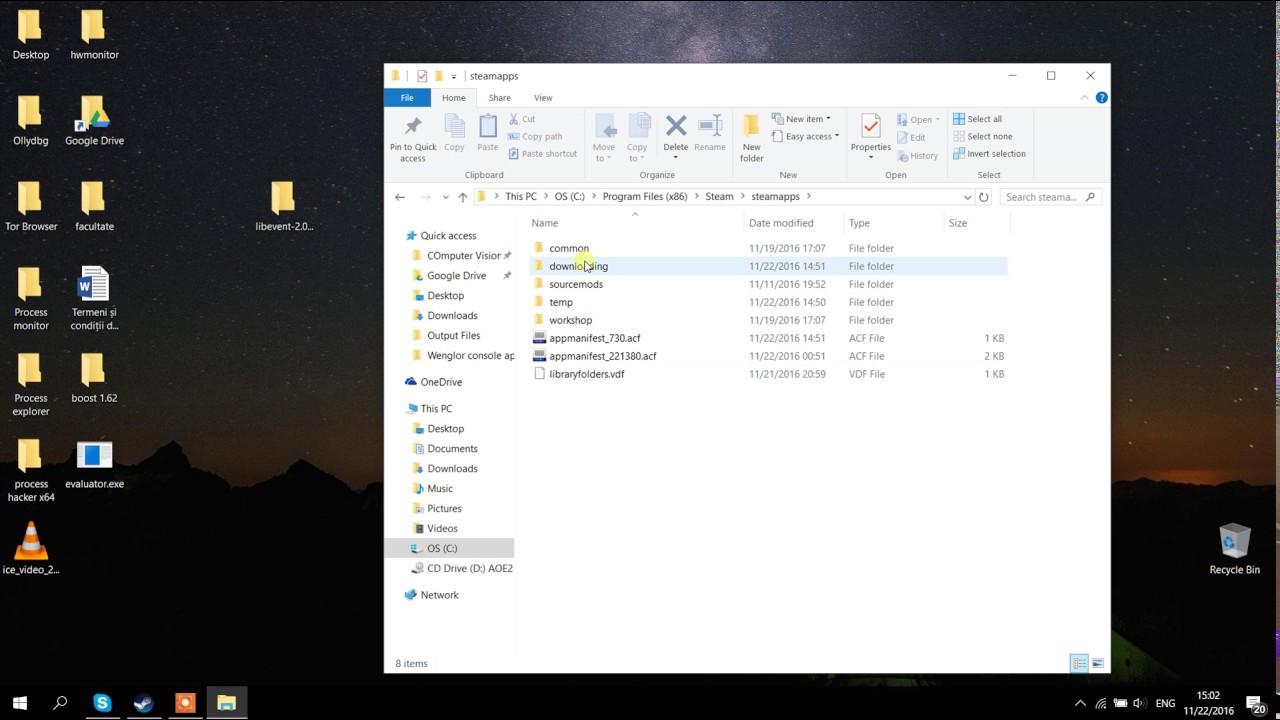Screen dimensions: 1280x720
Task: Click Invert selection
Action: click(x=989, y=154)
